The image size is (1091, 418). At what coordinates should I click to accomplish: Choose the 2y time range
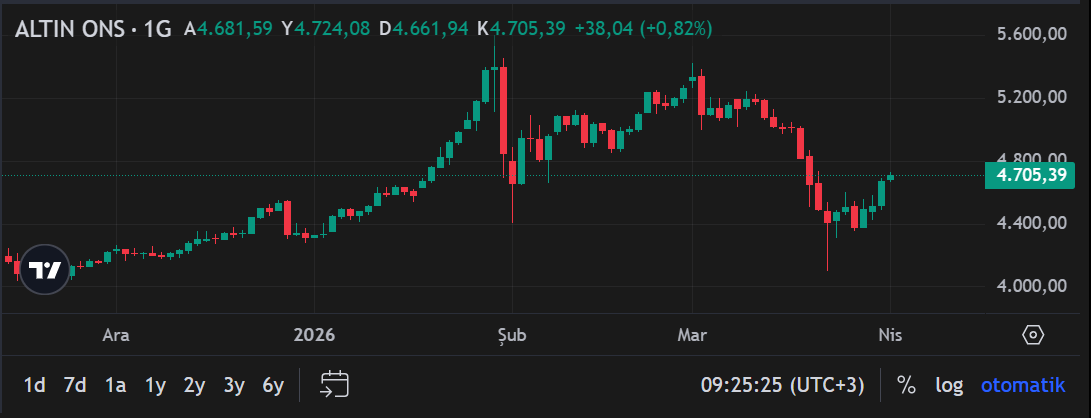click(x=194, y=385)
